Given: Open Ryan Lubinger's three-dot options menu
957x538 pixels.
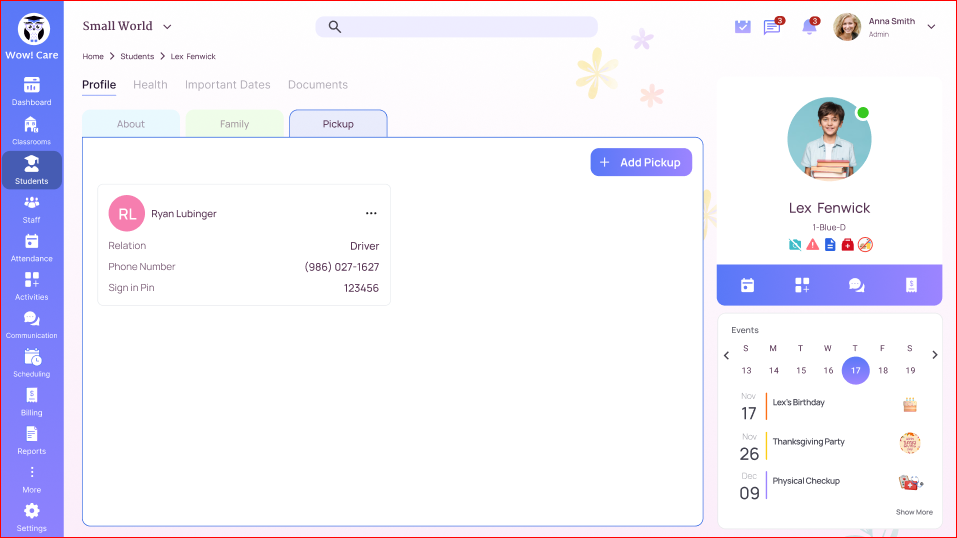Looking at the screenshot, I should click(371, 213).
